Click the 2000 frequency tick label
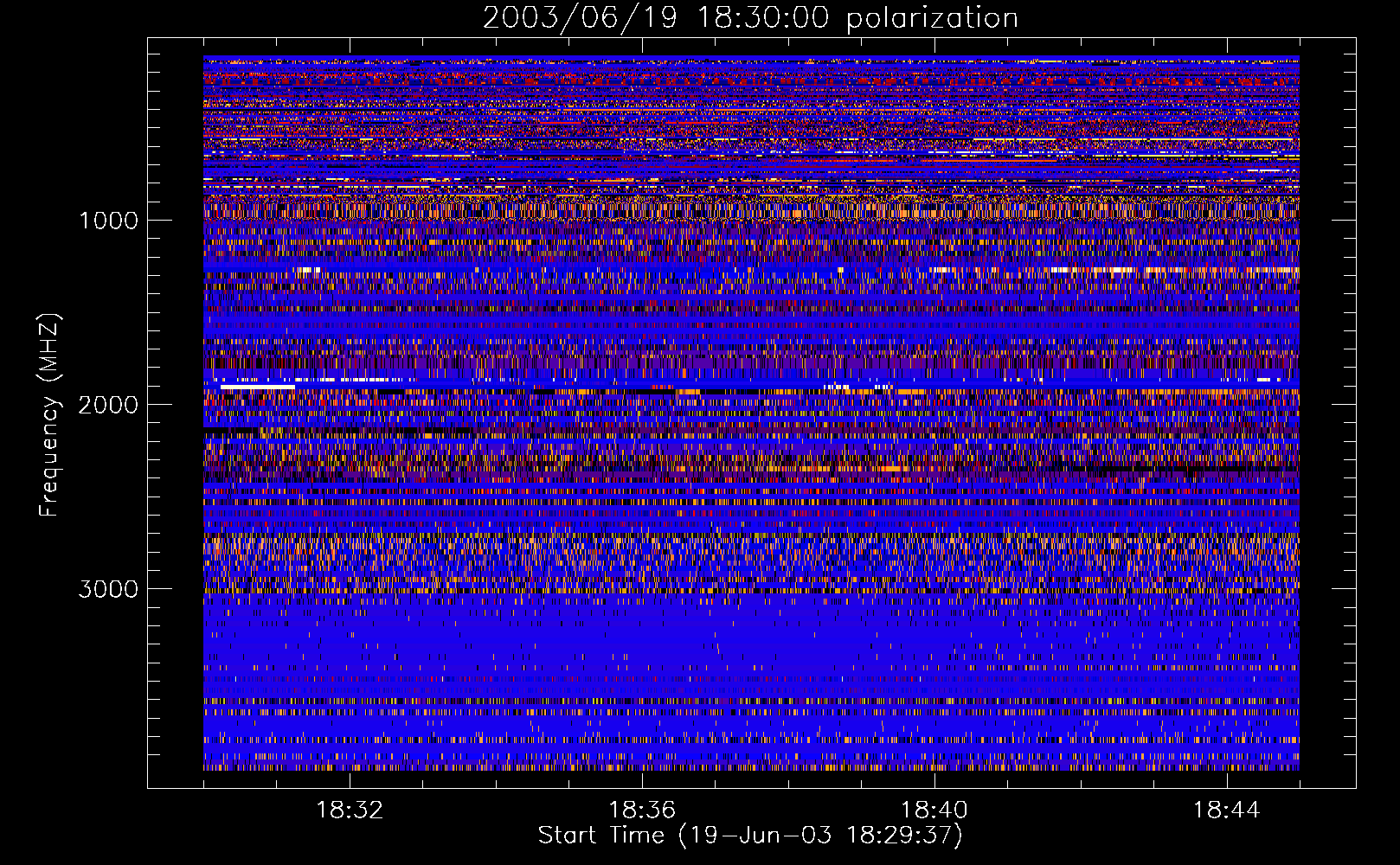The height and width of the screenshot is (865, 1400). [108, 405]
